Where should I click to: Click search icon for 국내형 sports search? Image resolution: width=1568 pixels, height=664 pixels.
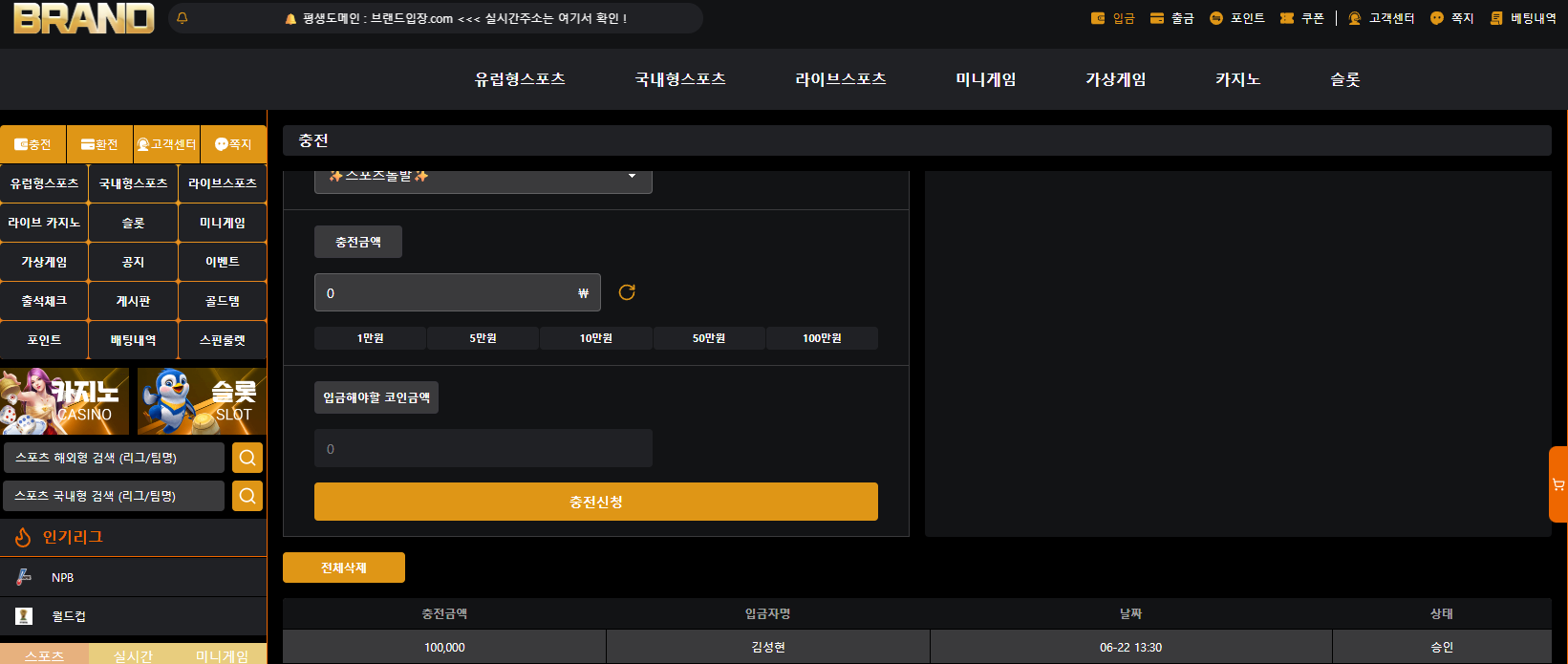[247, 496]
